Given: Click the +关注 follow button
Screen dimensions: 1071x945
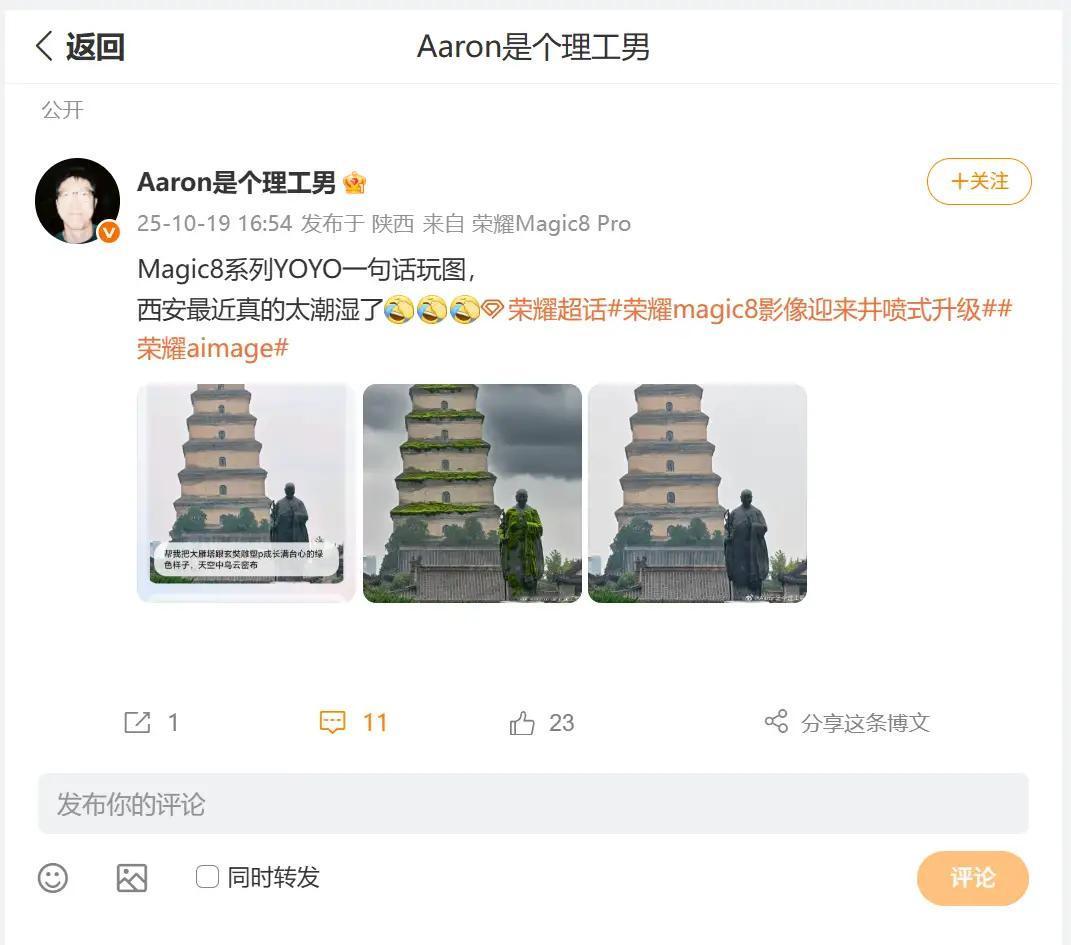Looking at the screenshot, I should [x=979, y=181].
